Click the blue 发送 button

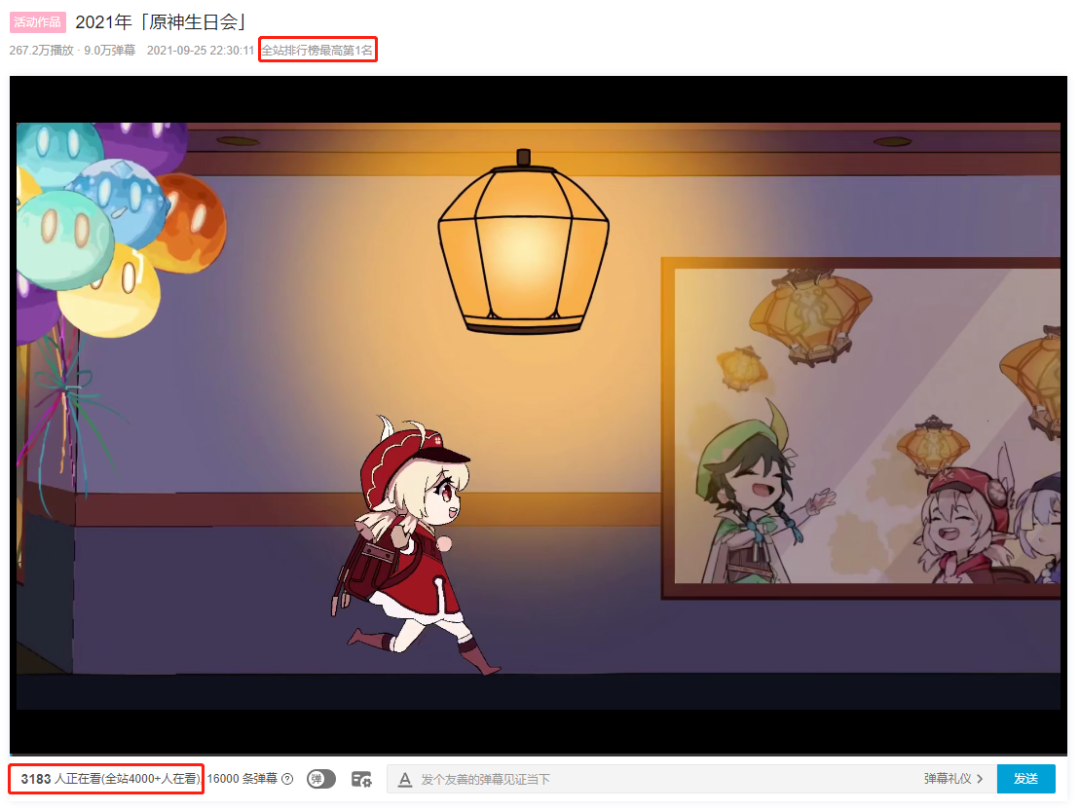[1026, 779]
